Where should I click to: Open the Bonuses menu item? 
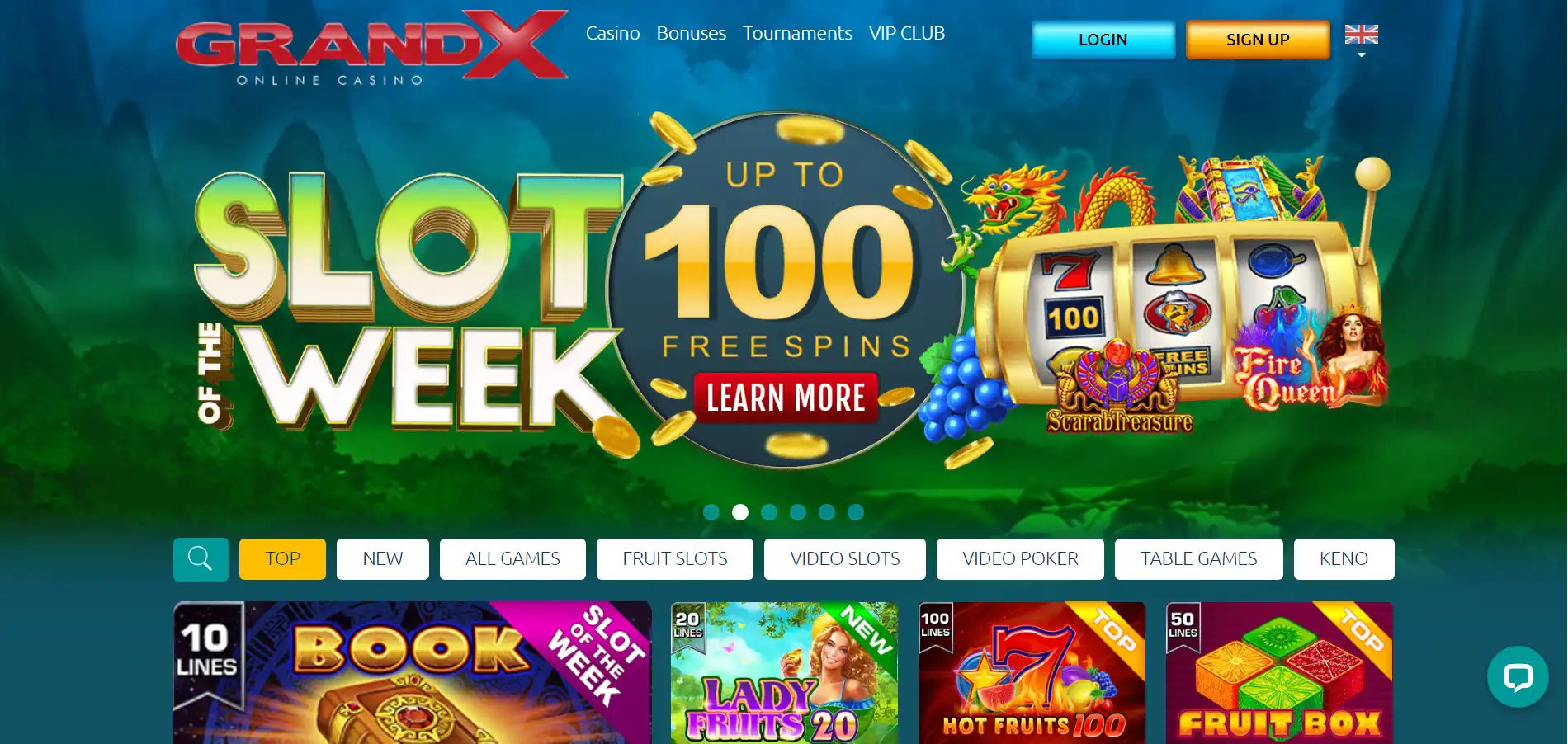691,33
